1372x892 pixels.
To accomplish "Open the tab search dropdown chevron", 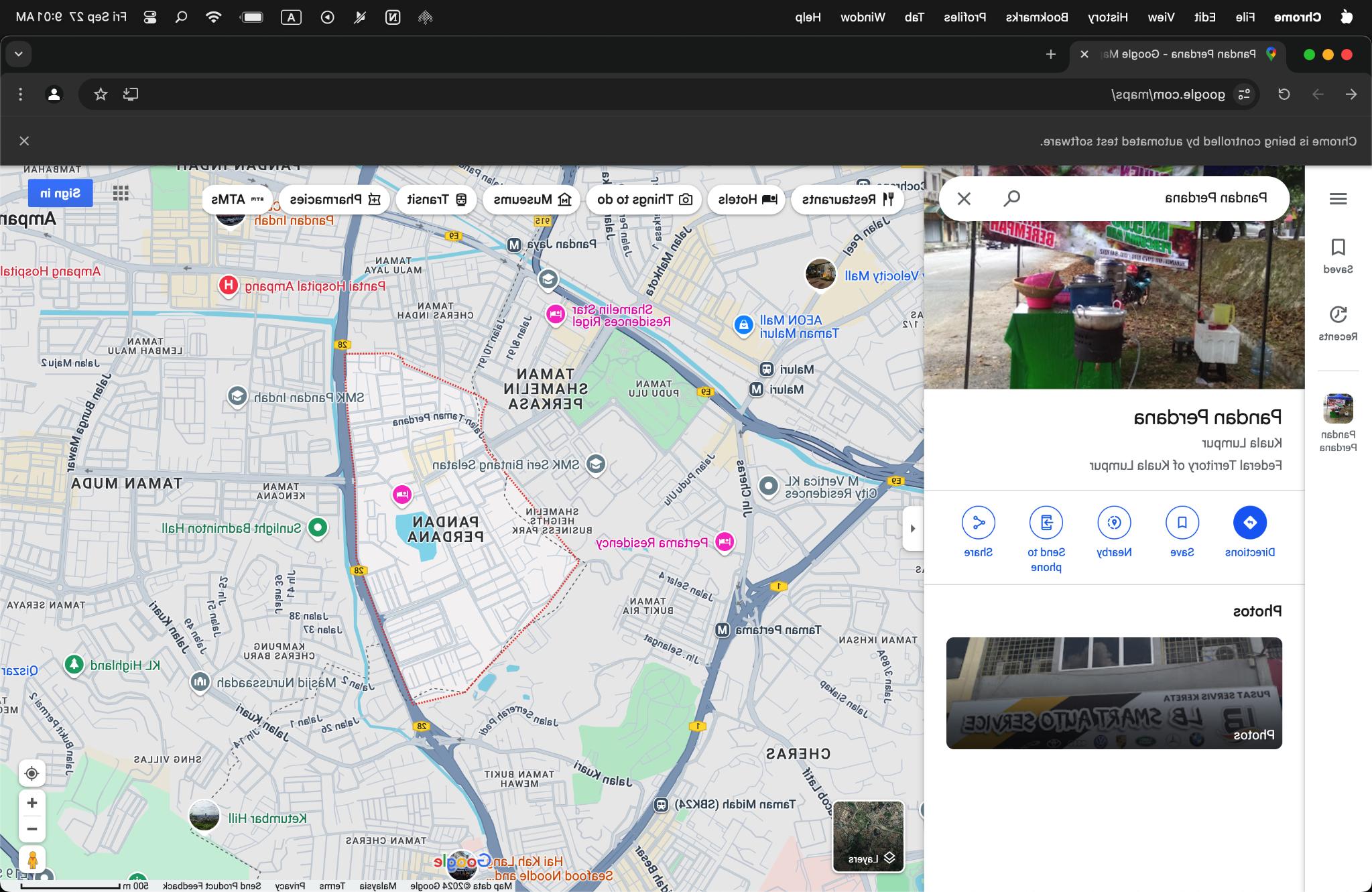I will 19,54.
